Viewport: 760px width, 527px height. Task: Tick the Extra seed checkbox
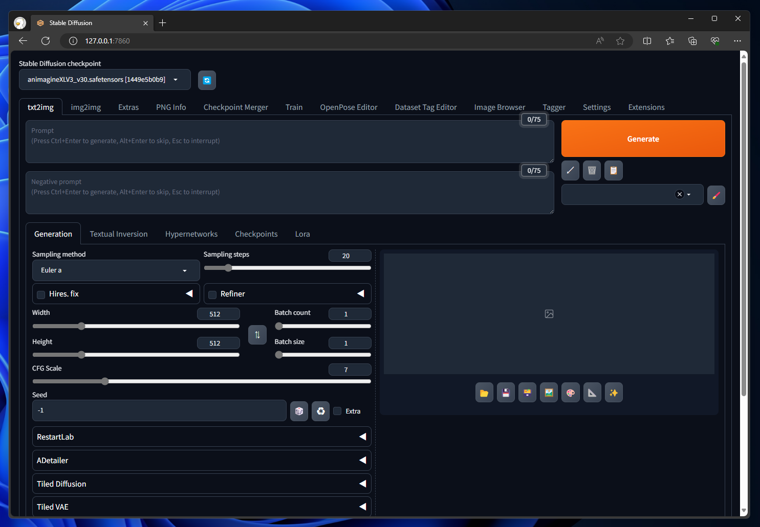(x=337, y=411)
